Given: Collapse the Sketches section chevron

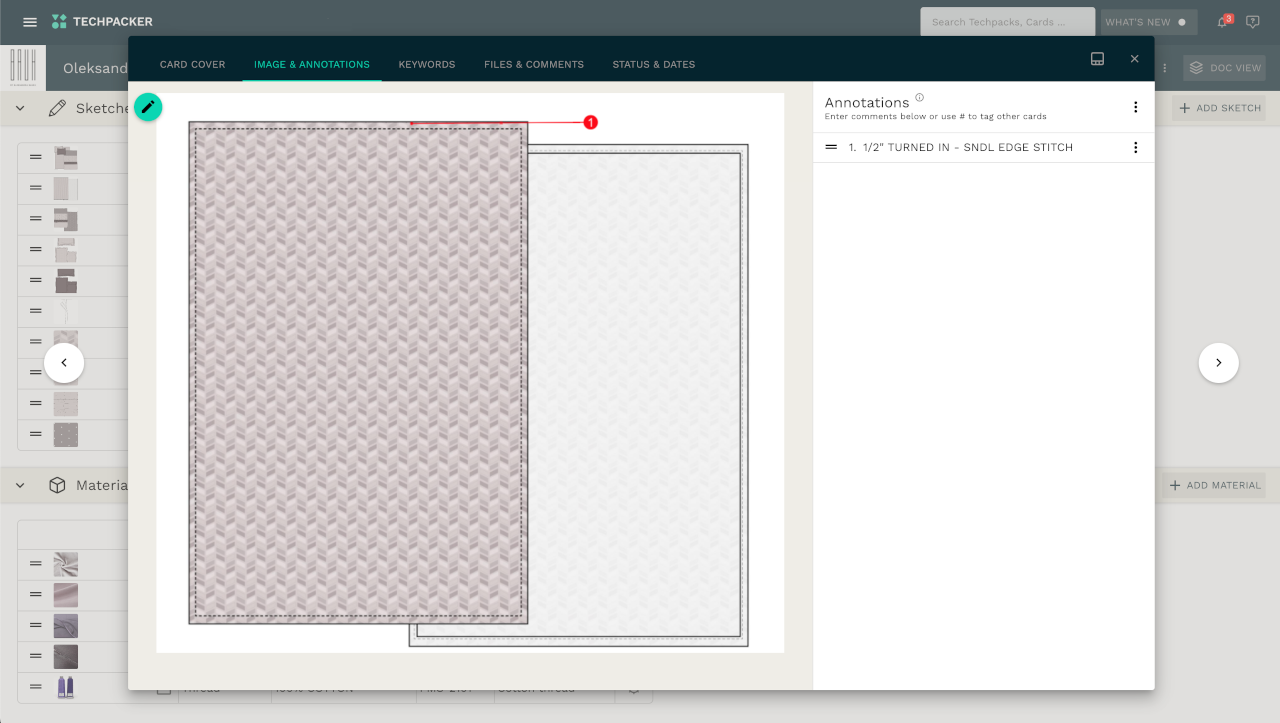Looking at the screenshot, I should click(20, 108).
